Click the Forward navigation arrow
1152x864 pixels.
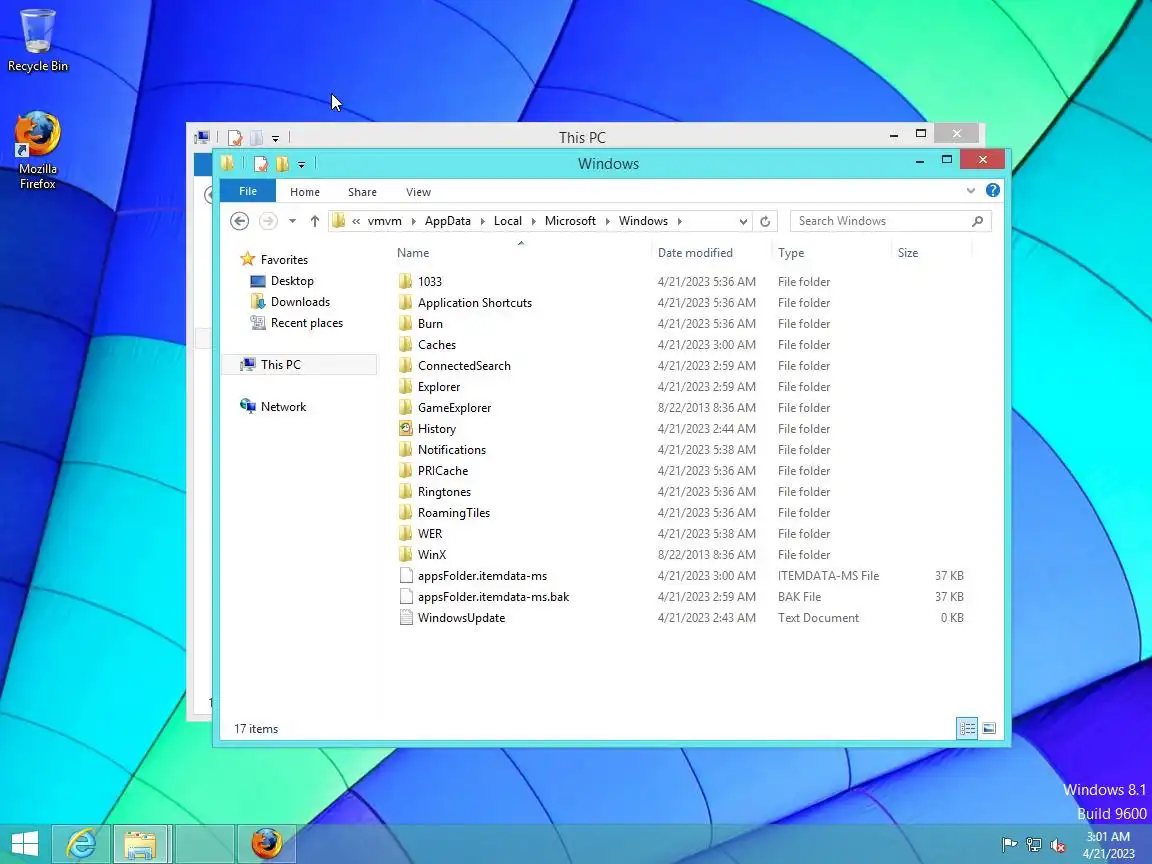coord(268,221)
